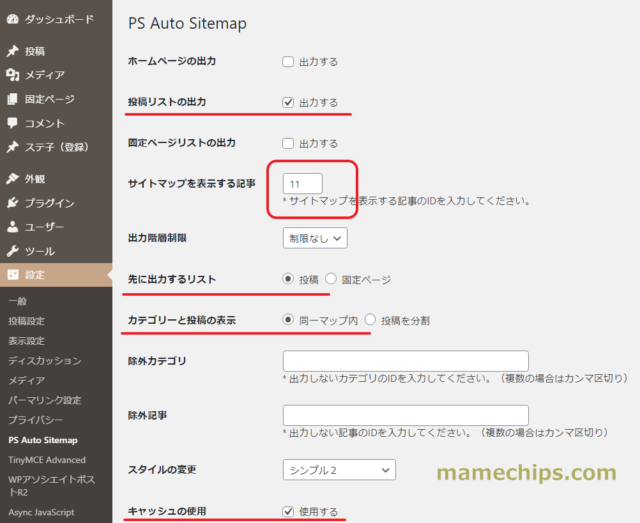This screenshot has height=523, width=640.
Task: Select 同一マップ内 radio button
Action: (x=288, y=320)
